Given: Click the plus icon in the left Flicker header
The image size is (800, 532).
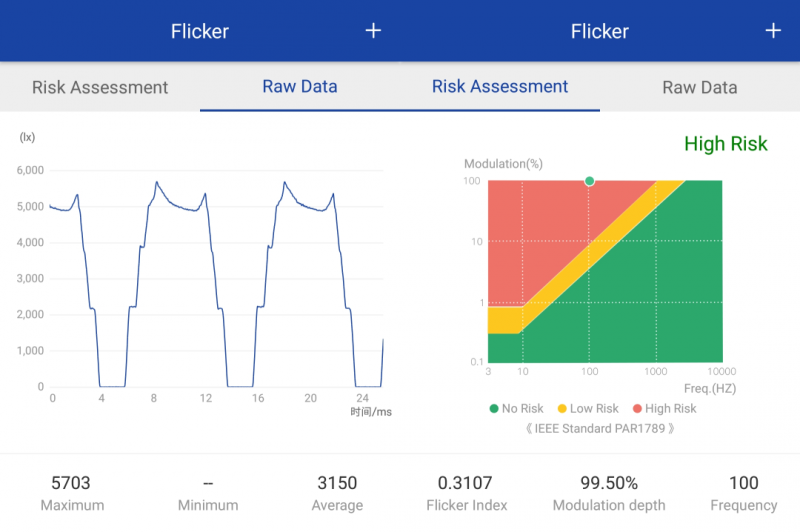Looking at the screenshot, I should (x=373, y=31).
